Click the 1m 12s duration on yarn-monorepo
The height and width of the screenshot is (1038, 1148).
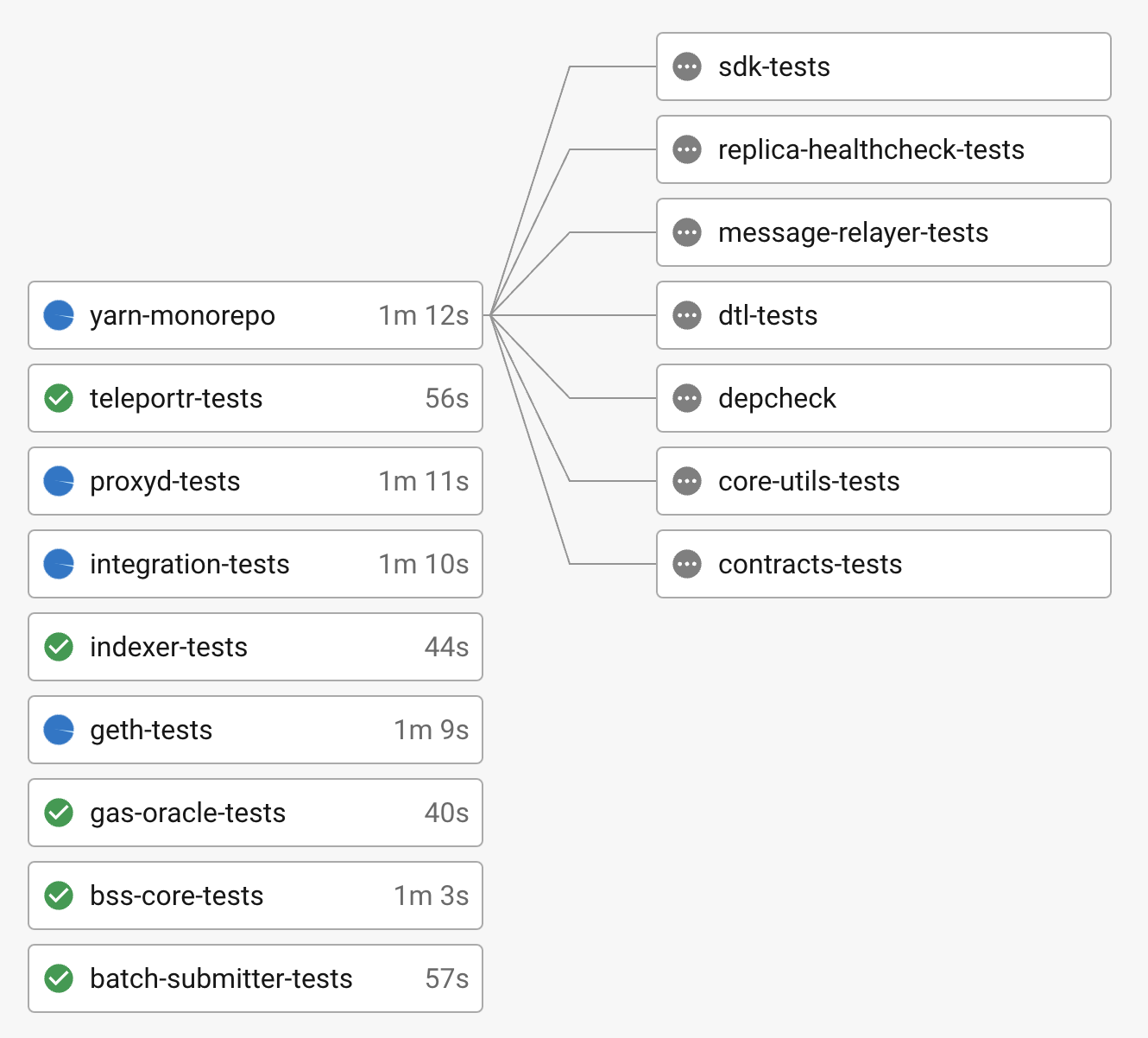(x=423, y=315)
